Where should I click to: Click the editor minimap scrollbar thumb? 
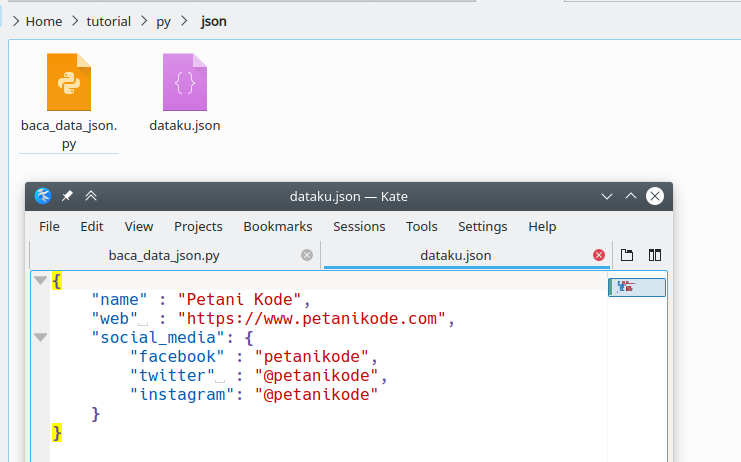pyautogui.click(x=637, y=287)
